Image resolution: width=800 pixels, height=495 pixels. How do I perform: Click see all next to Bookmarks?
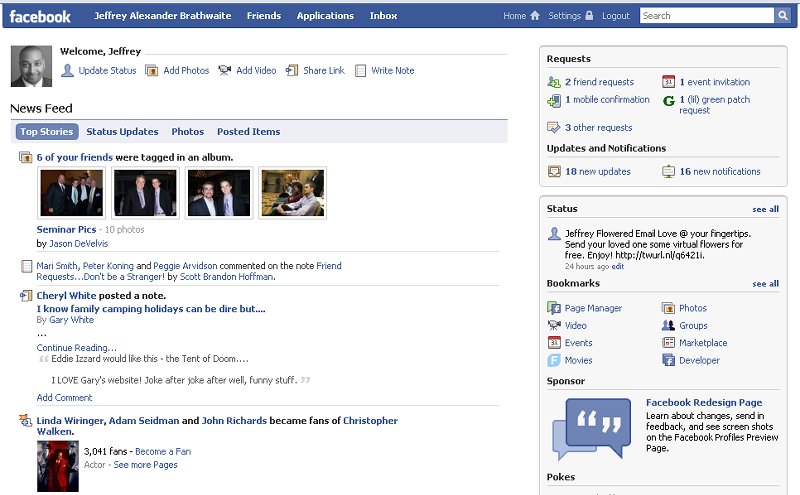coord(765,284)
